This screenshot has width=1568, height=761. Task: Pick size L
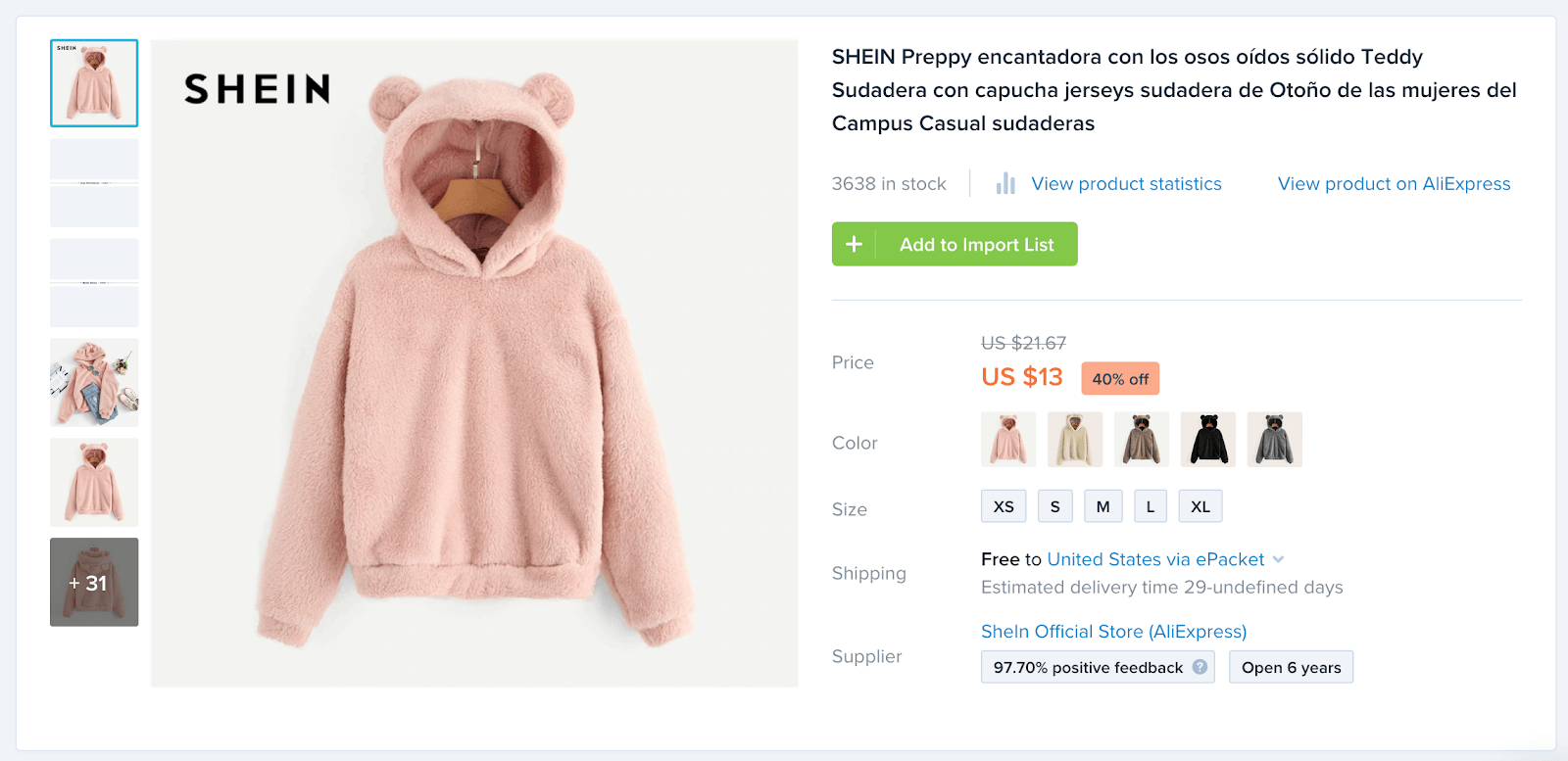tap(1151, 506)
